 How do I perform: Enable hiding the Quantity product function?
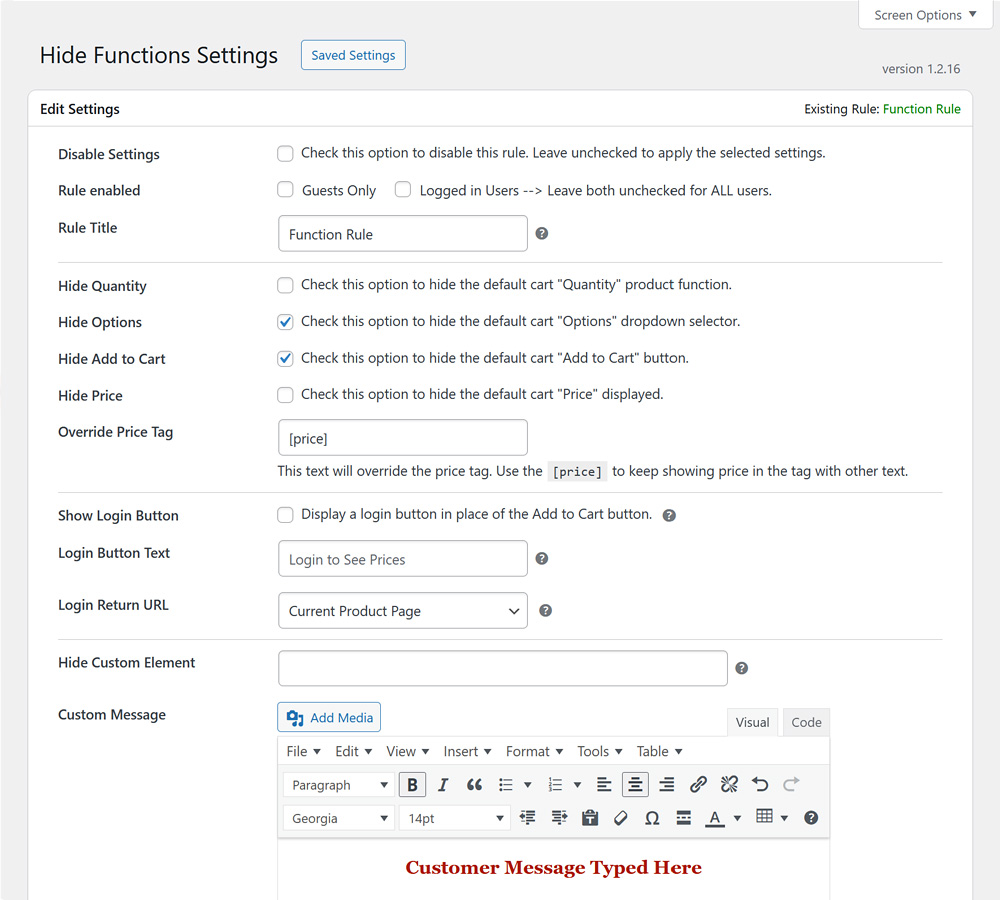click(x=285, y=285)
